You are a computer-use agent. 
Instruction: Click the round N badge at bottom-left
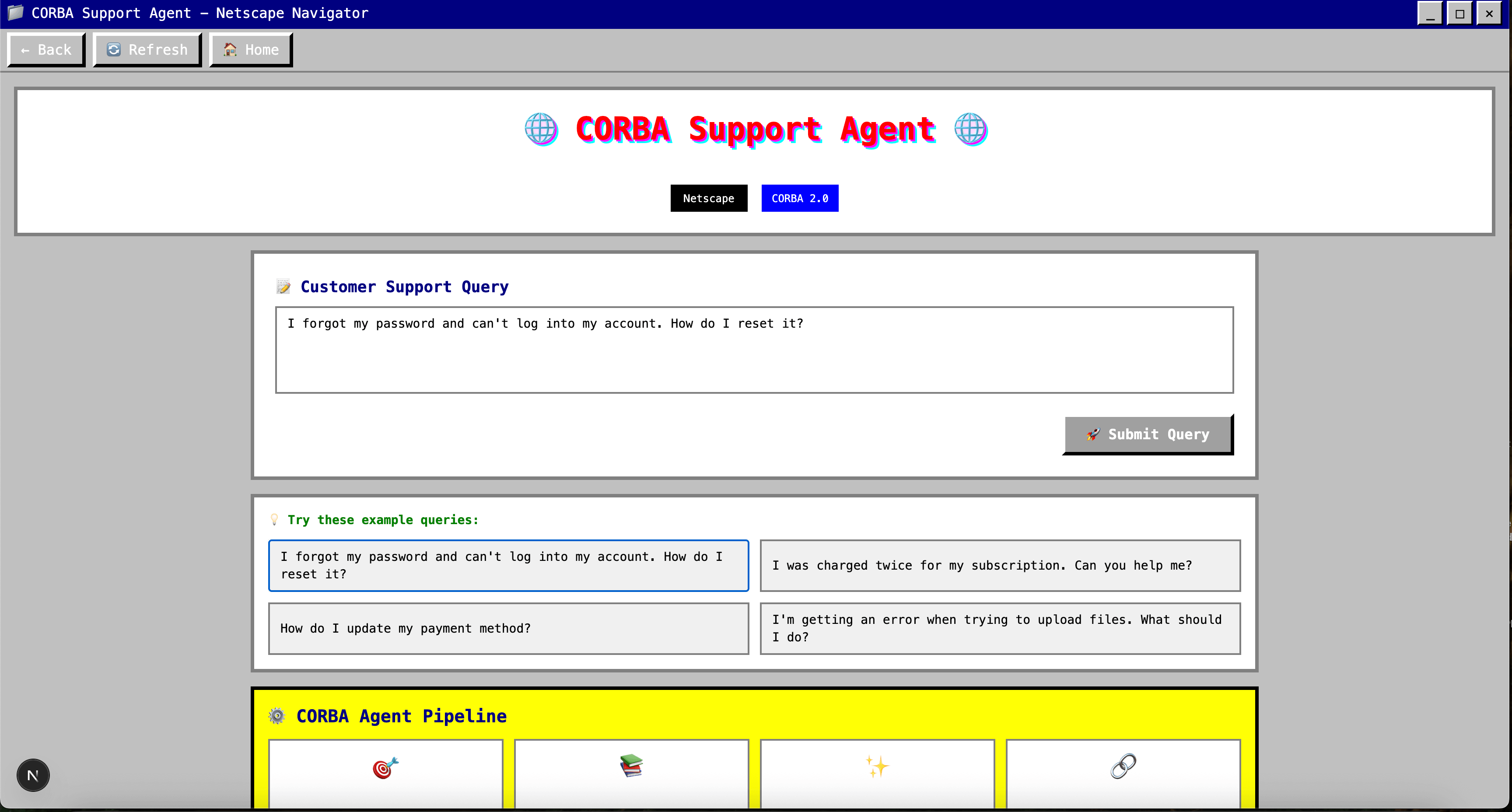click(33, 775)
